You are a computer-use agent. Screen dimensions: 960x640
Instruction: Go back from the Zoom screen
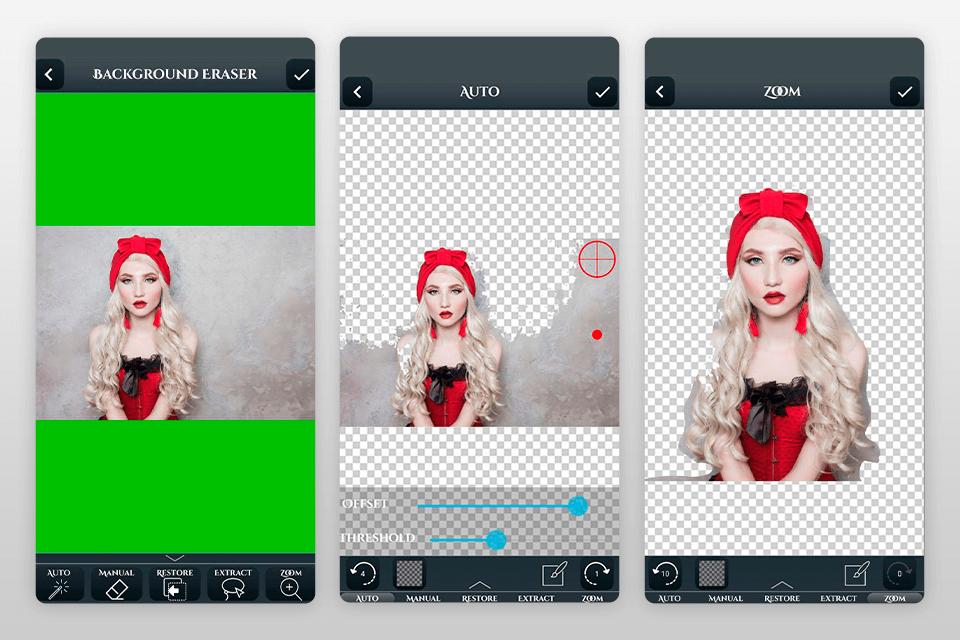click(660, 92)
